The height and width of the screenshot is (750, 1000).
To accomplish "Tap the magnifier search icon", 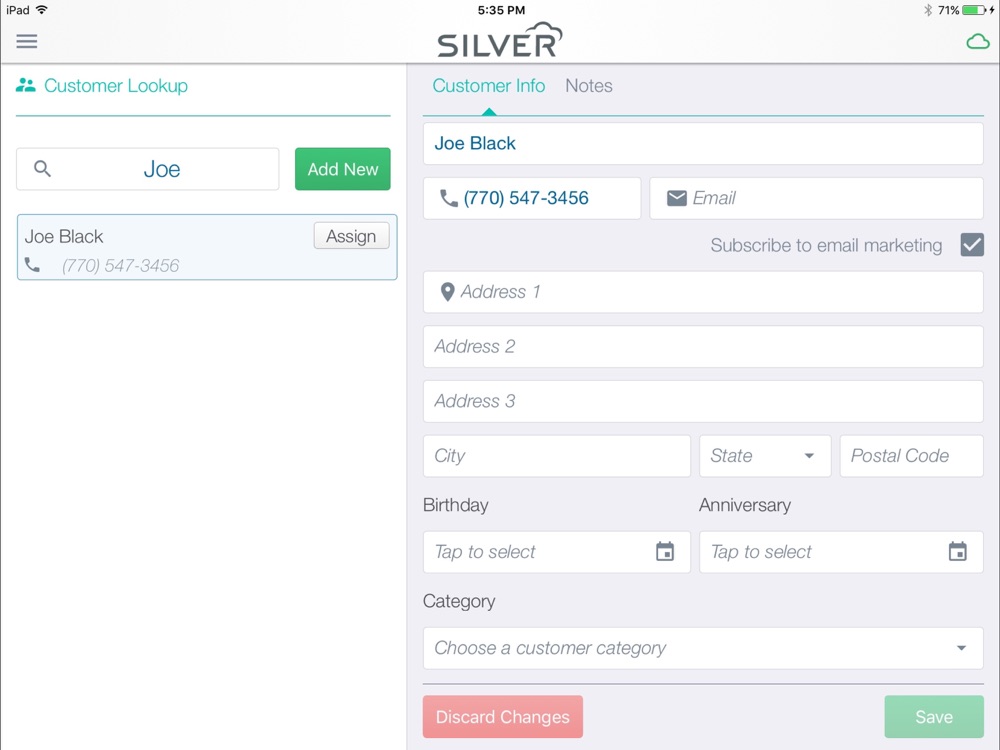I will [x=42, y=168].
